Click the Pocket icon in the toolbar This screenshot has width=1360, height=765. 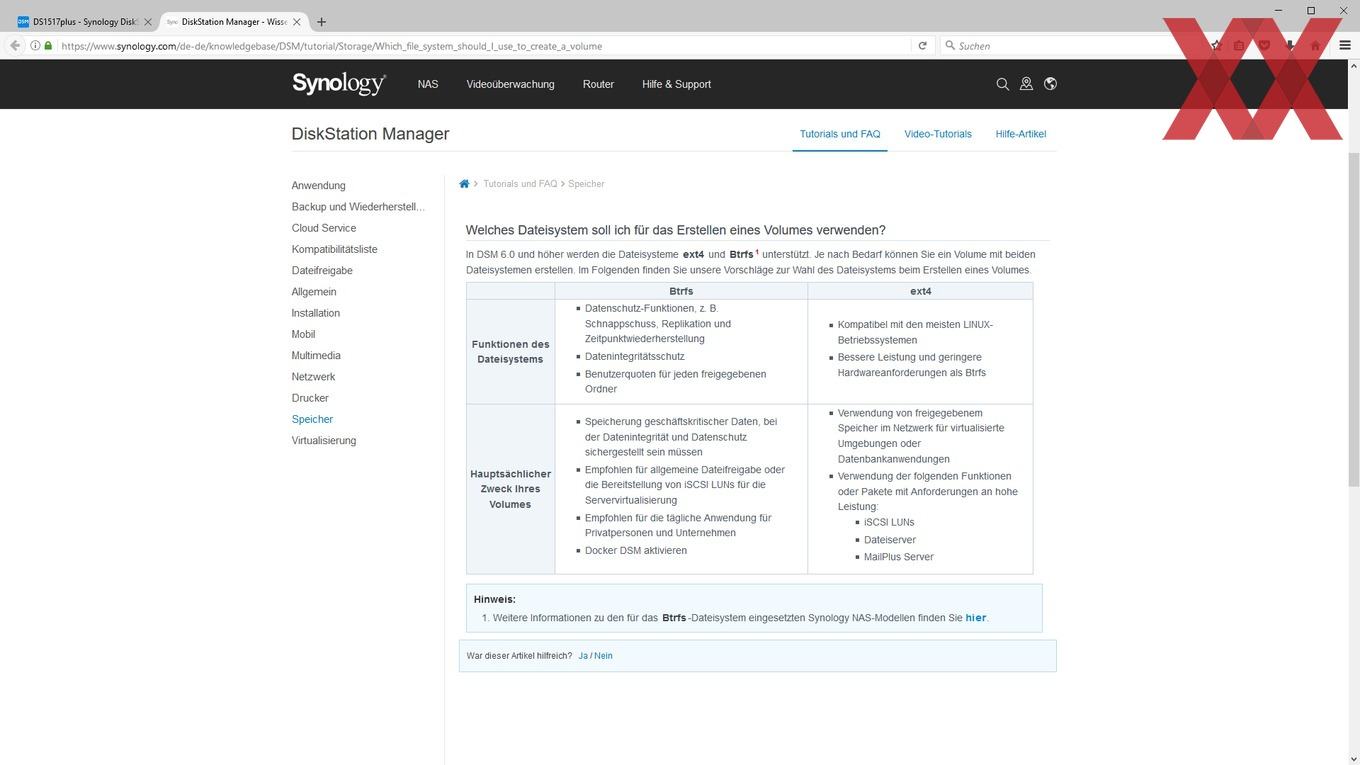(x=1264, y=45)
